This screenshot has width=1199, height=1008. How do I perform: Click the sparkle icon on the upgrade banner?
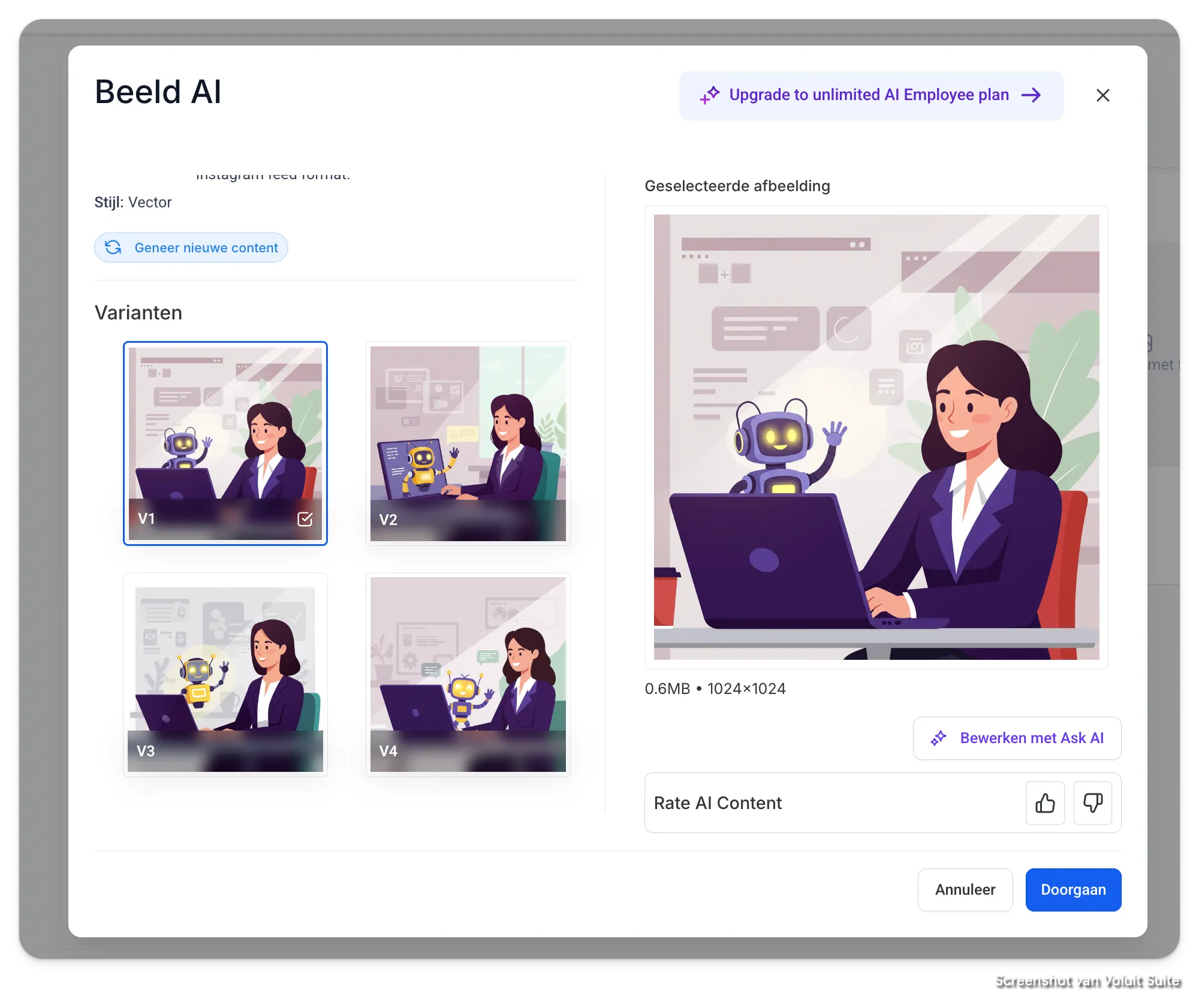pos(710,95)
